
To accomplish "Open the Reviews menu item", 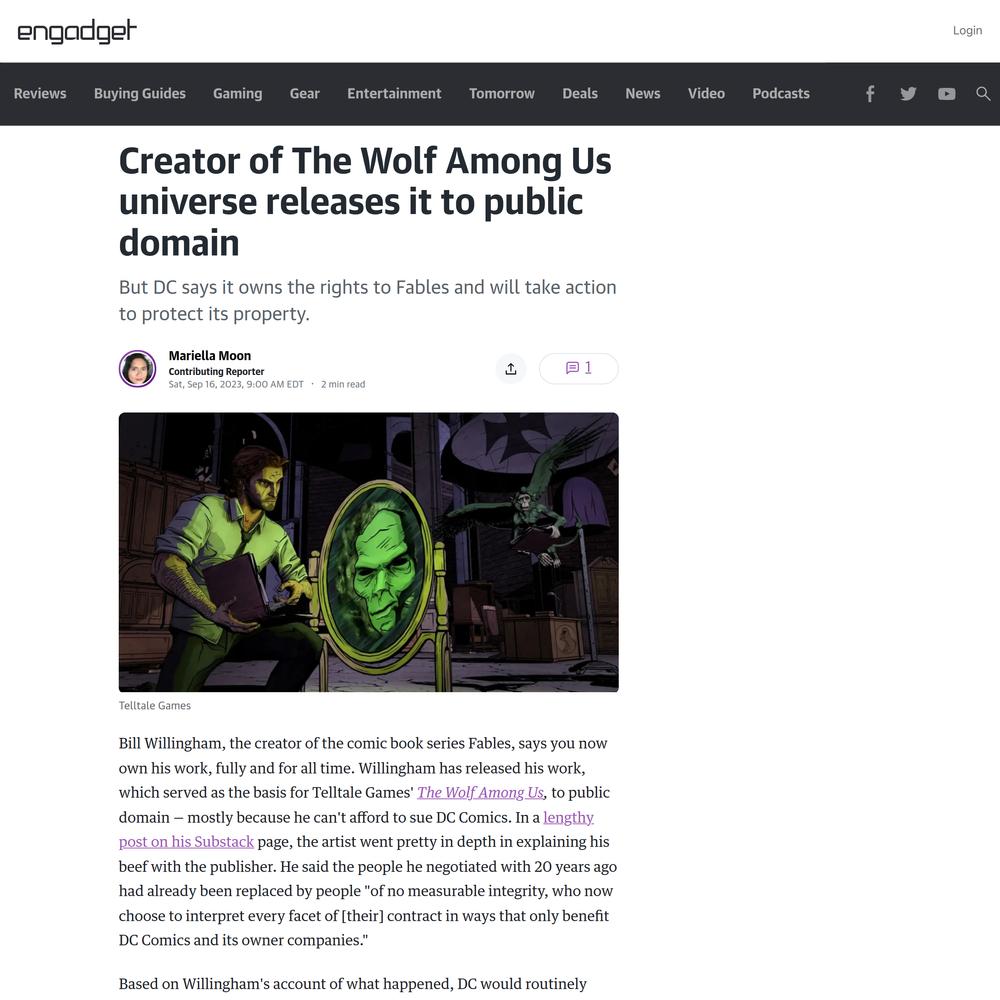I will pos(40,94).
